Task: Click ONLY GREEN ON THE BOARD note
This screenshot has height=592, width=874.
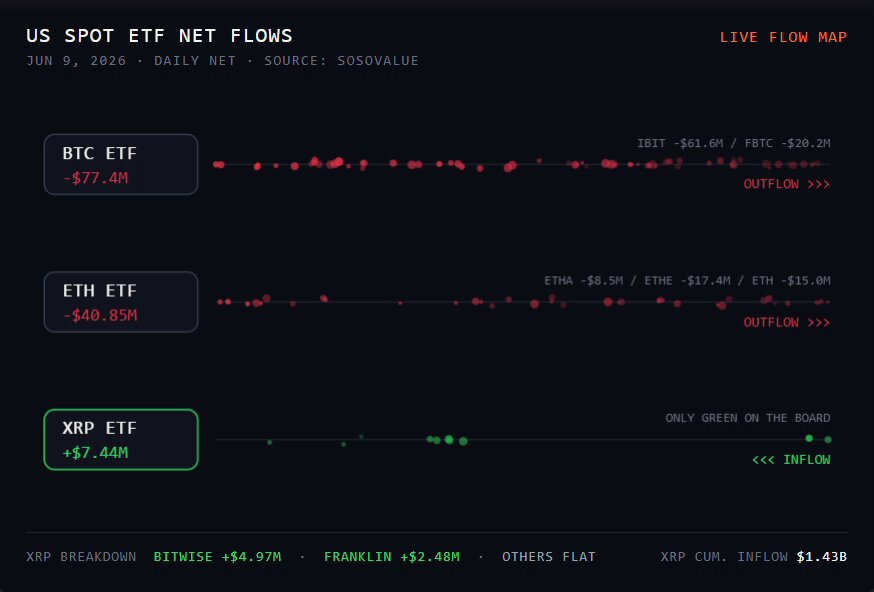Action: (747, 418)
